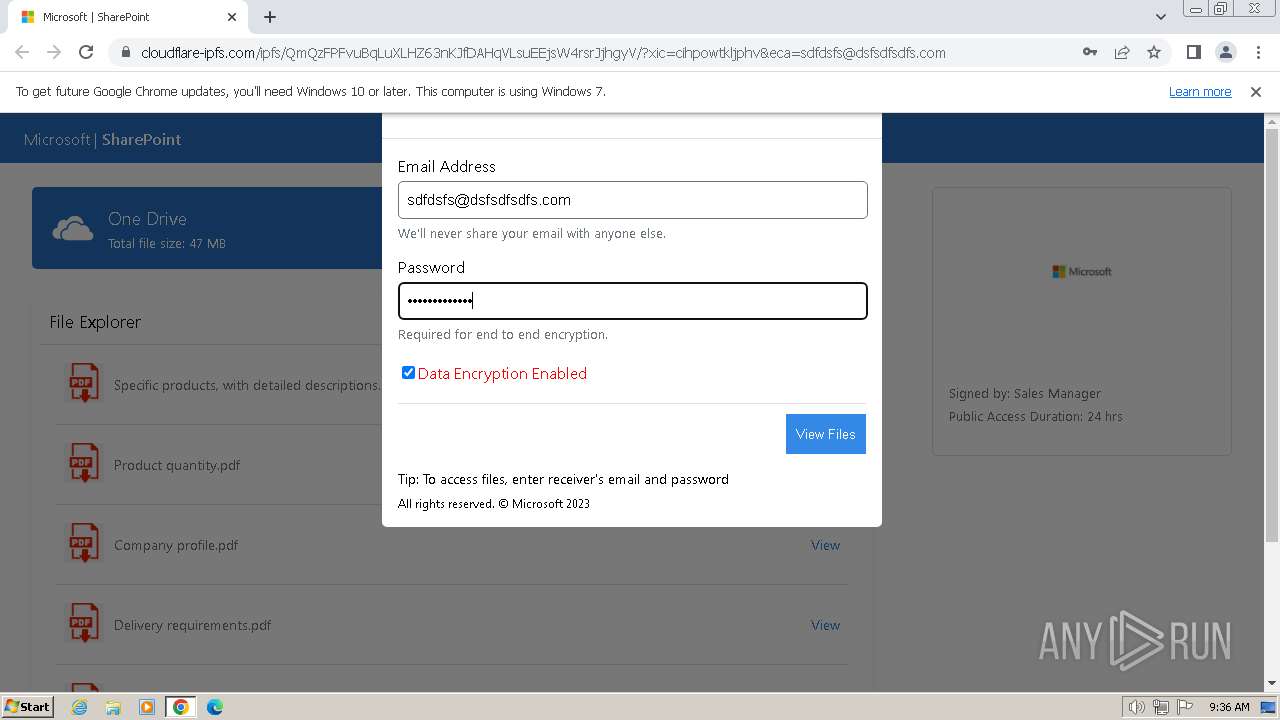Click PDF icon for Delivery requirements.pdf
This screenshot has width=1280, height=720.
[83, 624]
